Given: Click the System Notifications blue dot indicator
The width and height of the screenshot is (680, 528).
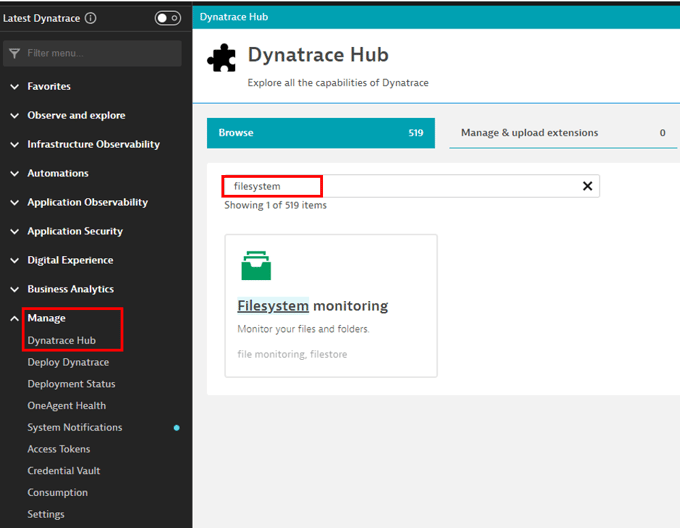Looking at the screenshot, I should pos(177,427).
